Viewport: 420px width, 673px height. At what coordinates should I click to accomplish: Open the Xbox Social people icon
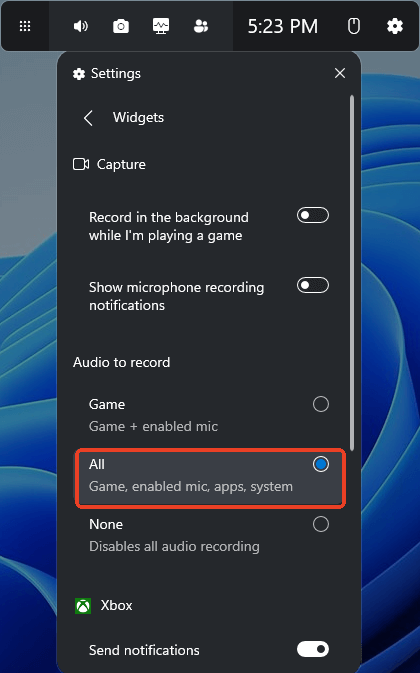tap(201, 27)
